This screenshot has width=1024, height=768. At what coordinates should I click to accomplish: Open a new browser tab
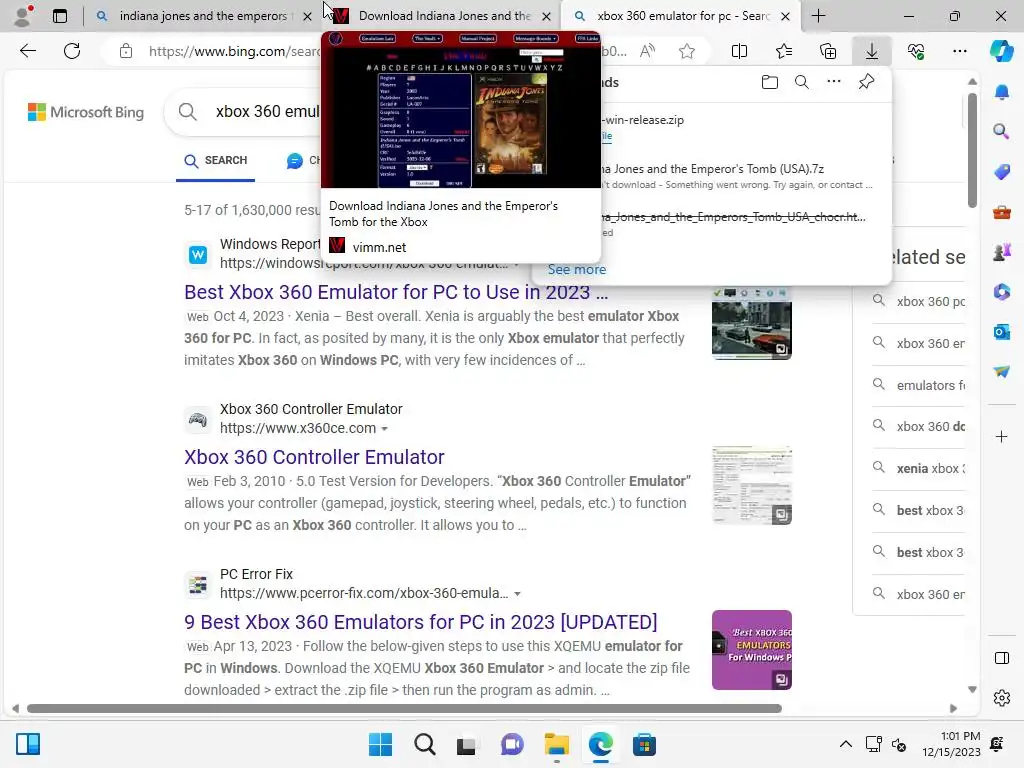point(818,16)
